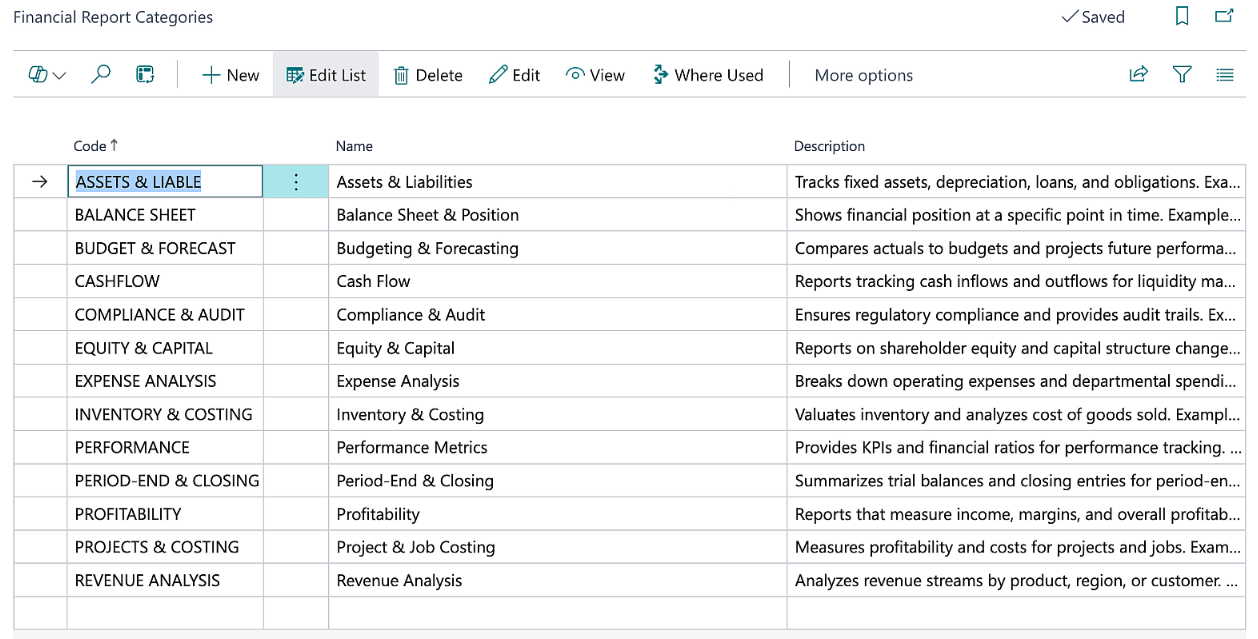Open the three-dot menu on ASSETS & LIABLE row
The image size is (1258, 639).
point(296,181)
